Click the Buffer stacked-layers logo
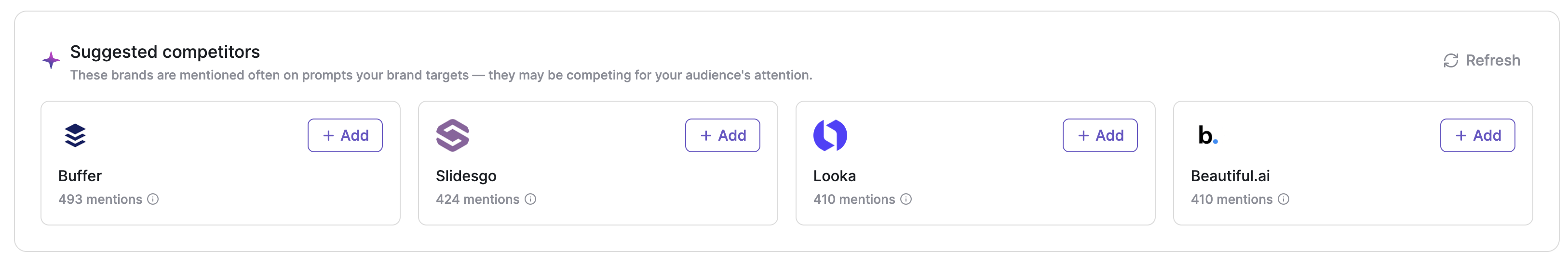This screenshot has width=1568, height=265. tap(75, 135)
